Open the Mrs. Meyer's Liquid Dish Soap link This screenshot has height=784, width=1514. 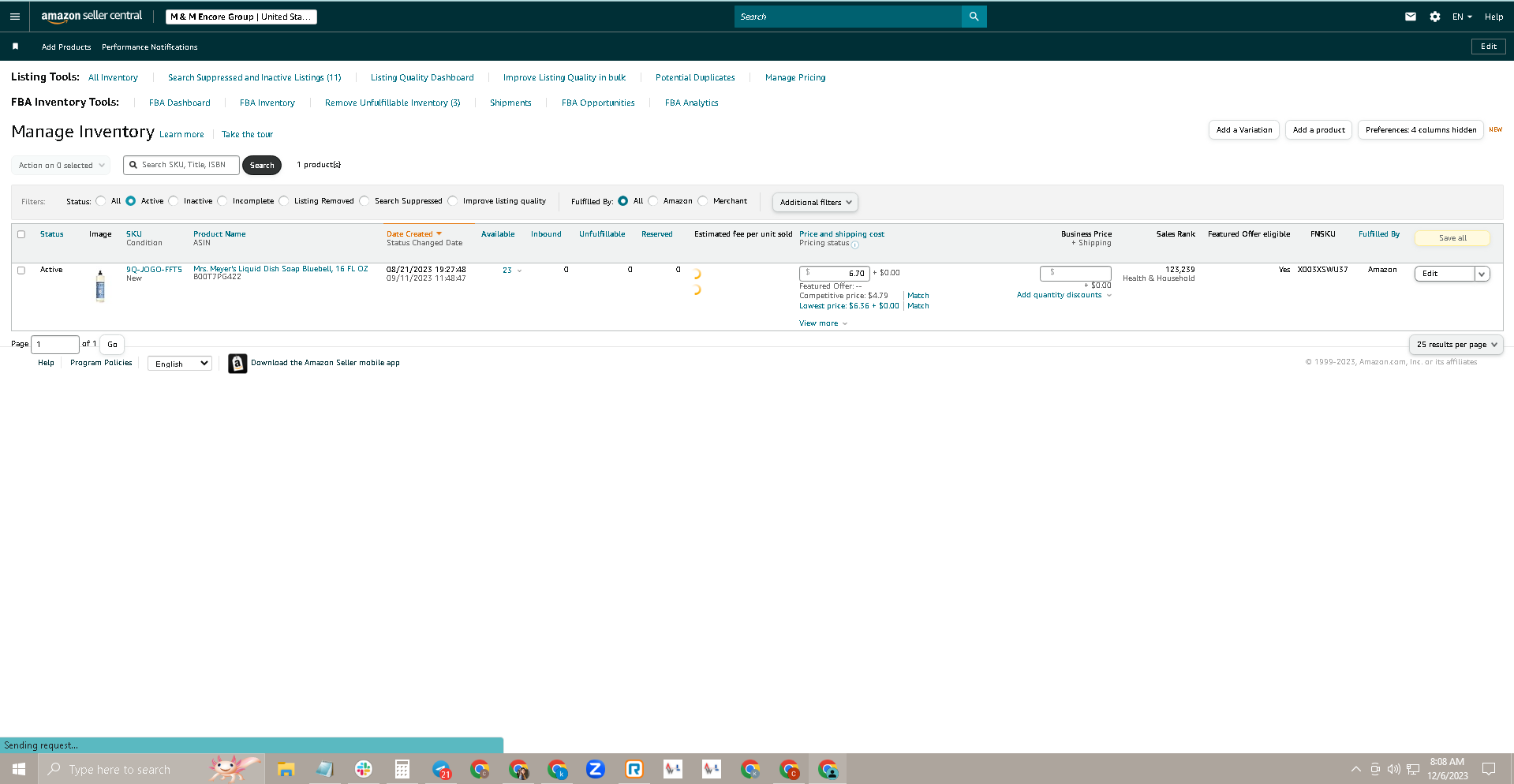(281, 269)
